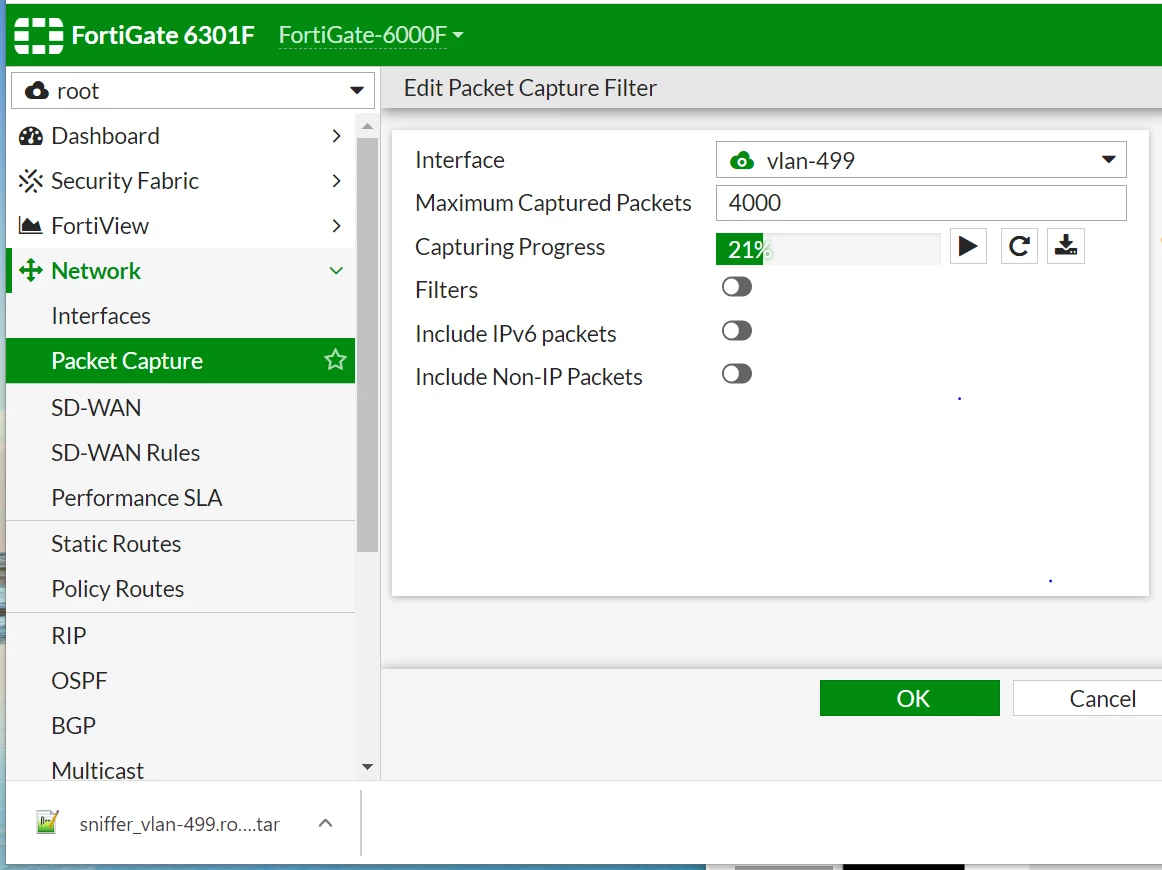Open the BGP menu item
Screen dimensions: 1162x870
(180, 725)
